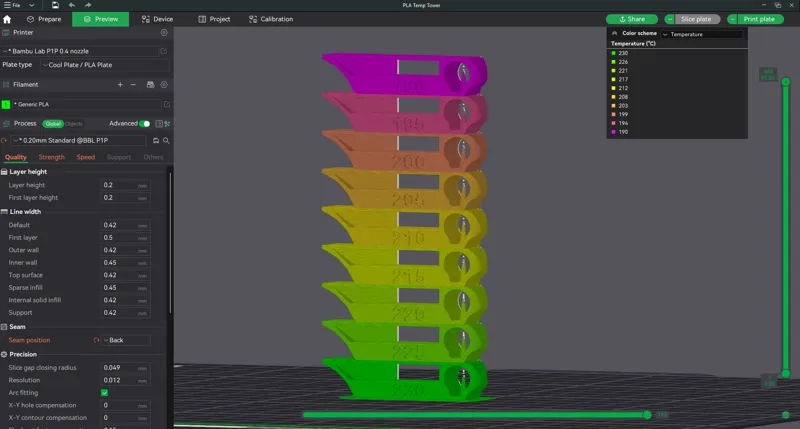Click the Layer height section icon
800x429 pixels.
4,172
